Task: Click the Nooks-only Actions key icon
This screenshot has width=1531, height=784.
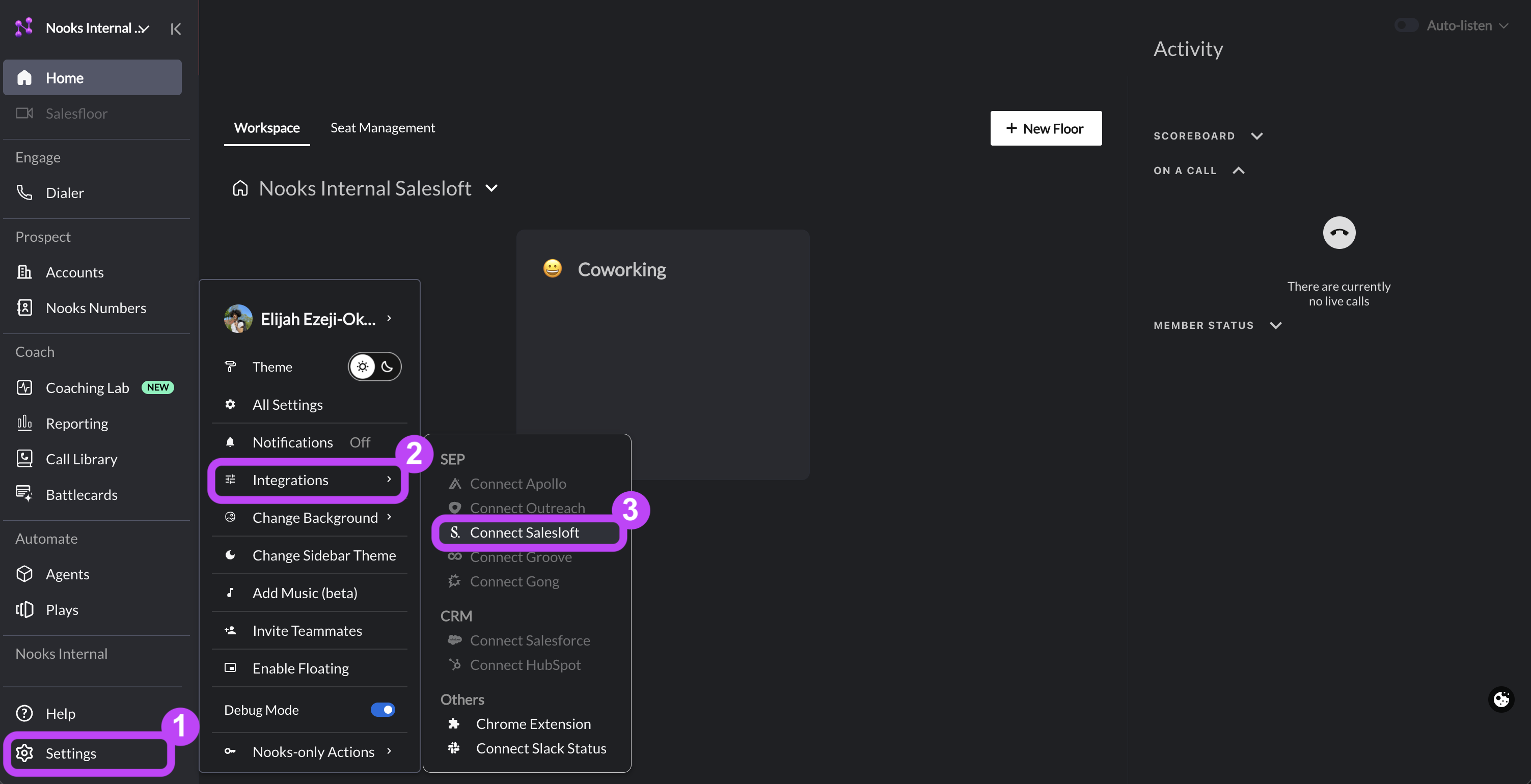Action: (x=230, y=751)
